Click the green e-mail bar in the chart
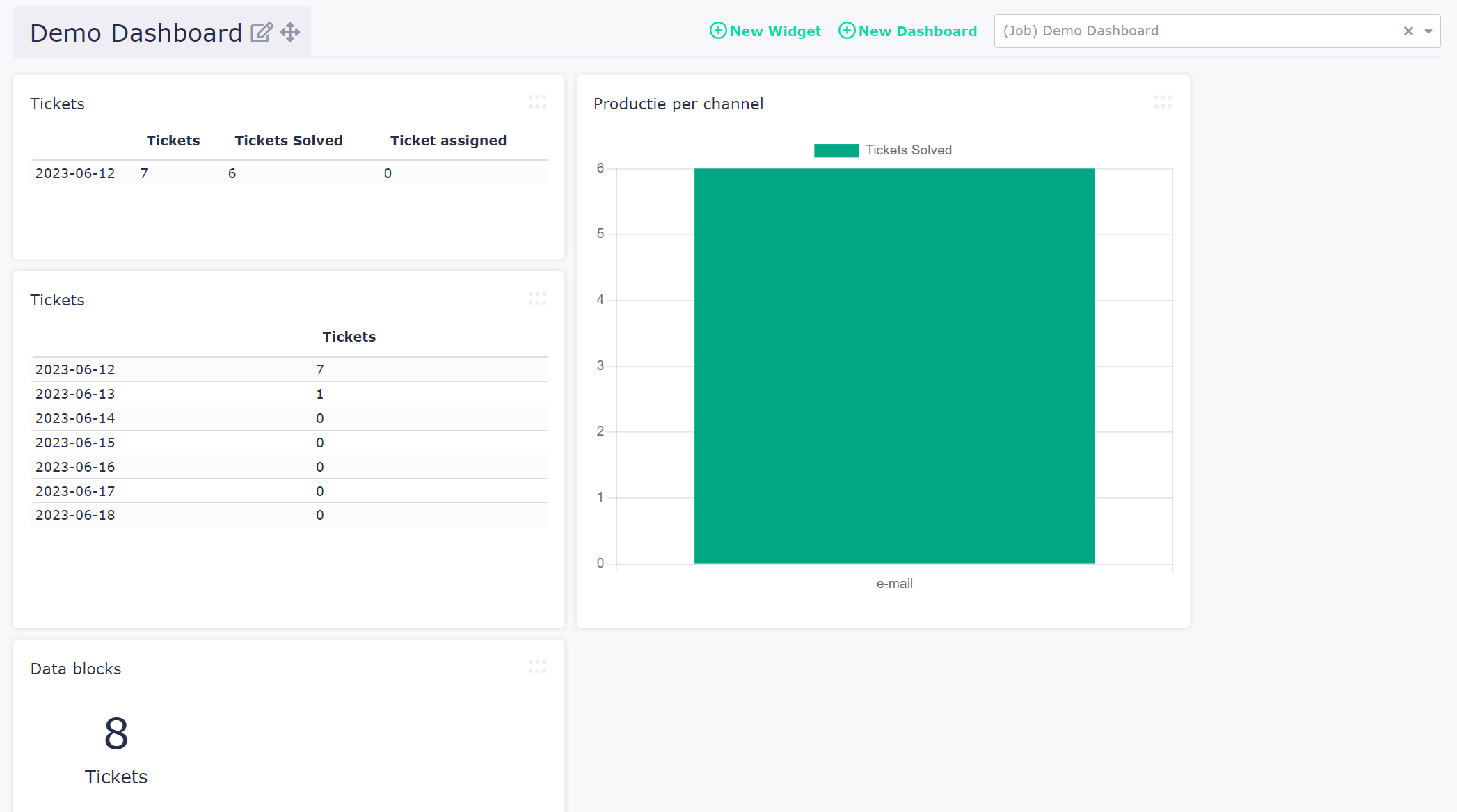 [x=895, y=366]
